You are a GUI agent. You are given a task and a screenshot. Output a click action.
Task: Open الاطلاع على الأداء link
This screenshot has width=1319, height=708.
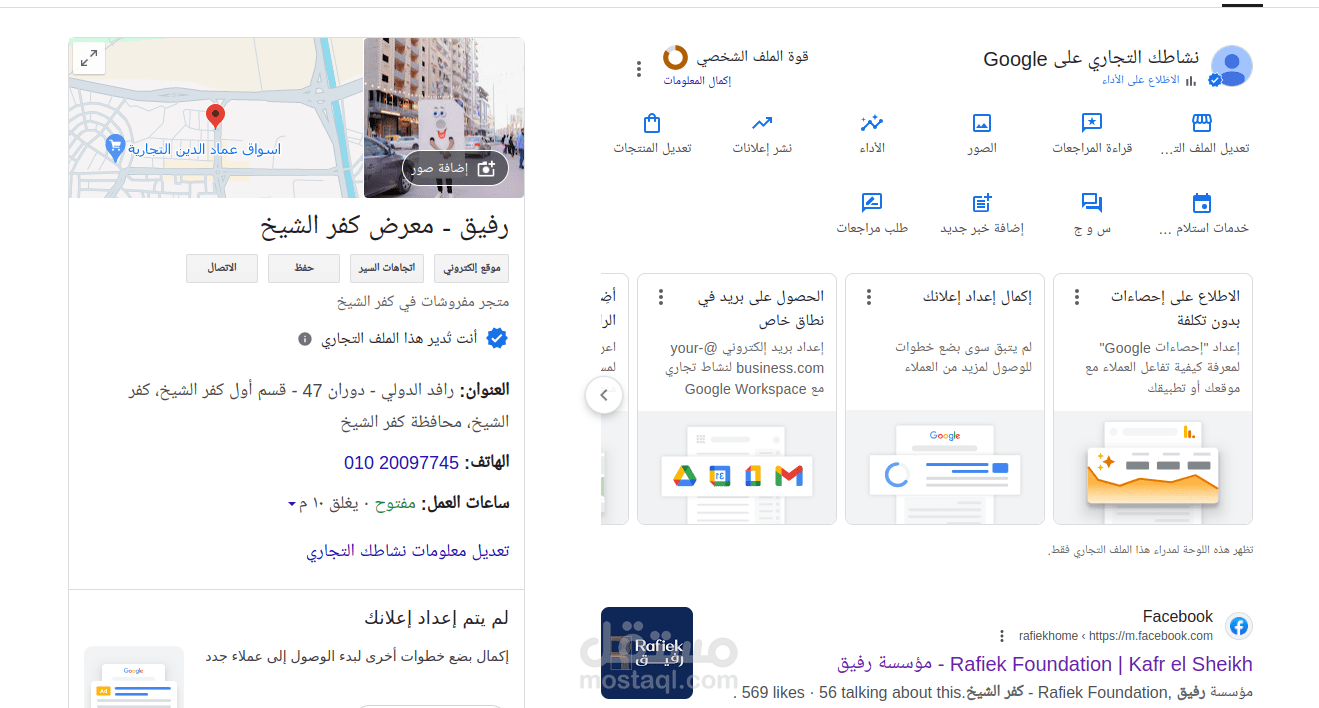click(x=1141, y=80)
